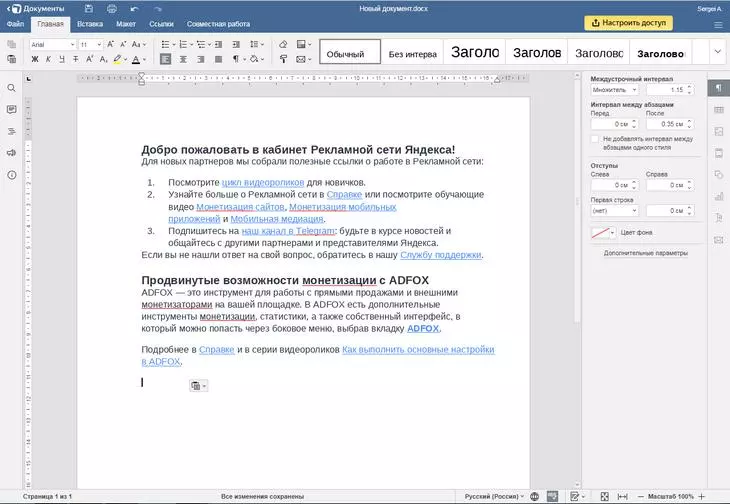The height and width of the screenshot is (504, 730).
Task: Click the increase indent icon
Action: coord(236,44)
